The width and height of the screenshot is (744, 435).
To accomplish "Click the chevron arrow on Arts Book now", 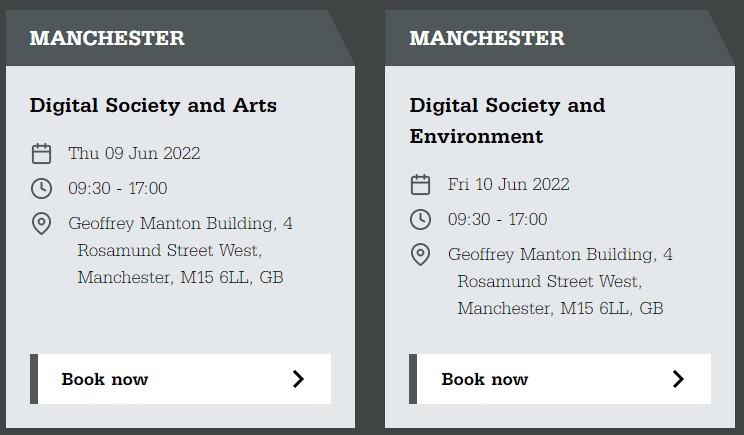I will click(x=298, y=379).
